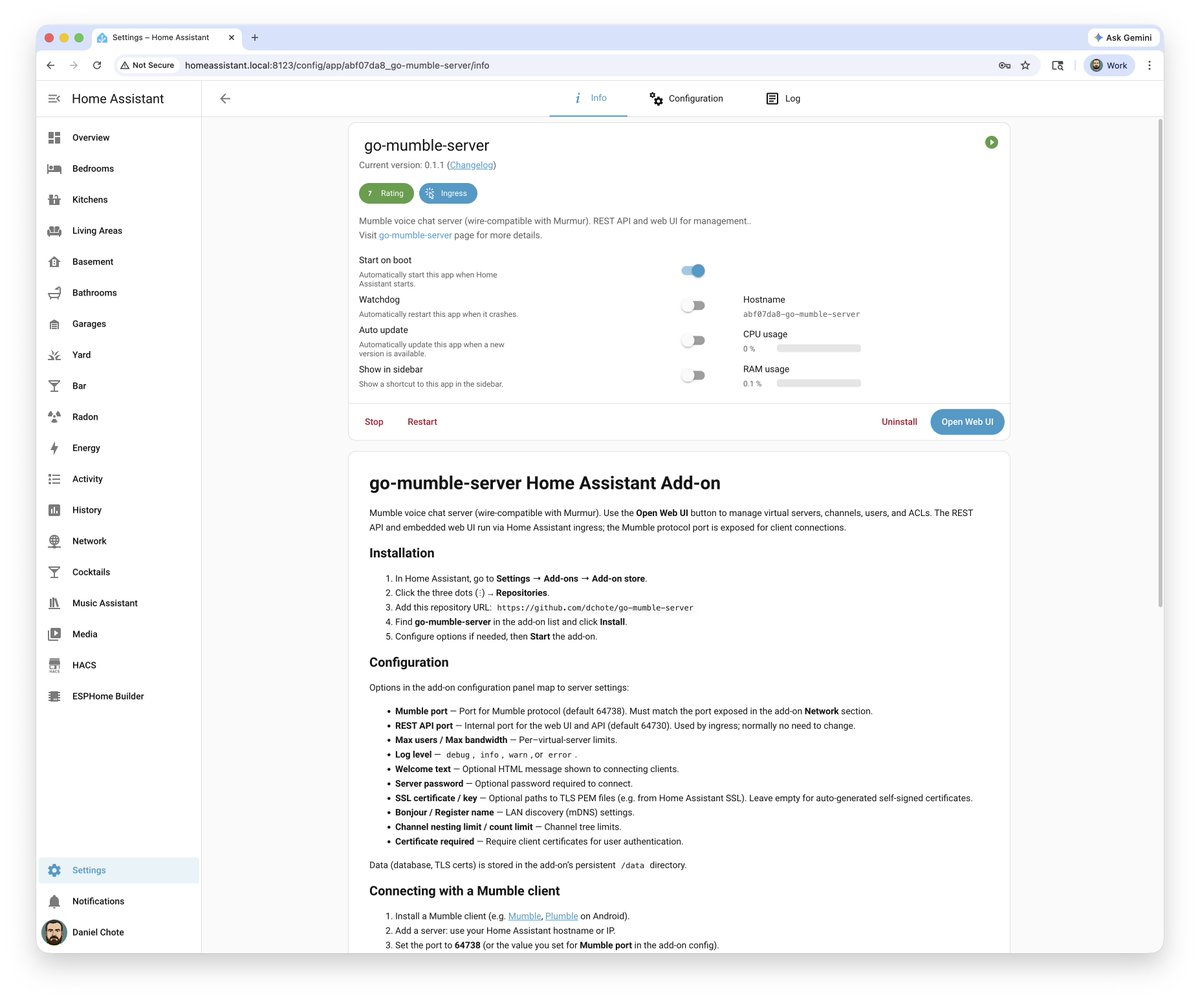The image size is (1200, 1001).
Task: Open Music Assistant icon in sidebar
Action: point(54,603)
